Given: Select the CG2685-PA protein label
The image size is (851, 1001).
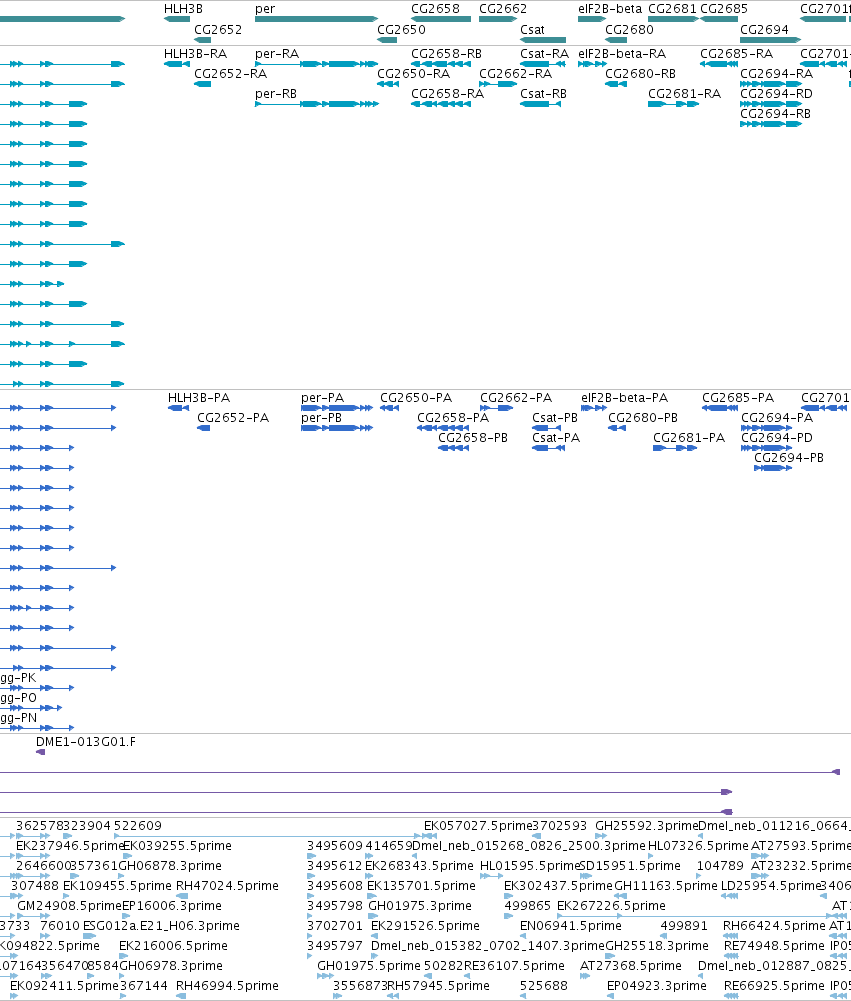Looking at the screenshot, I should (738, 398).
